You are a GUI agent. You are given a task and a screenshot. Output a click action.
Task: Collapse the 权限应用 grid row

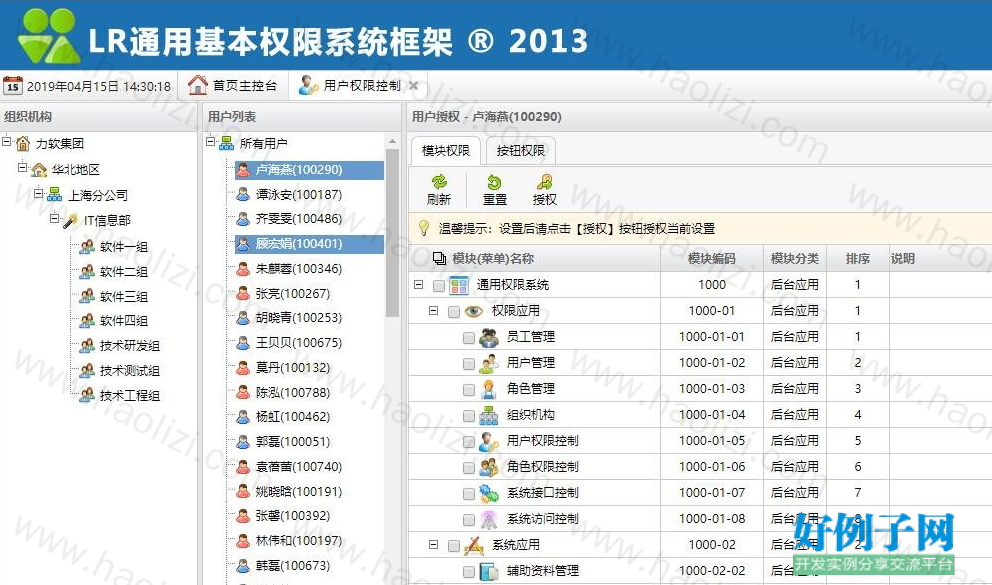[433, 311]
